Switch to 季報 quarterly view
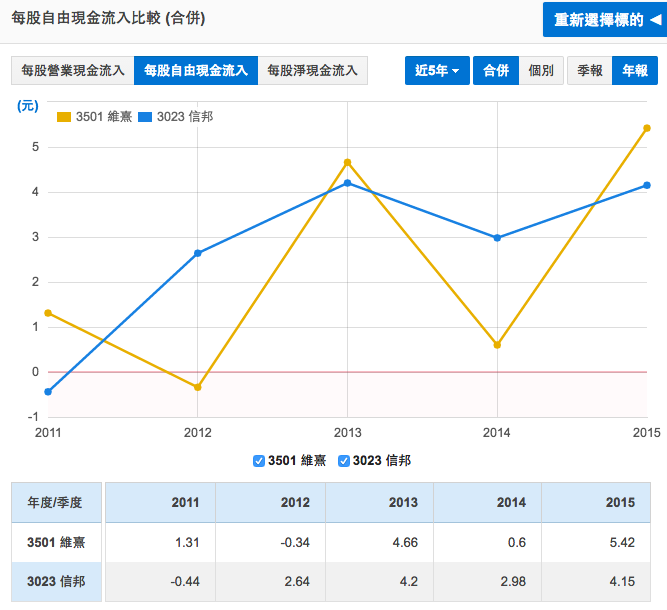This screenshot has width=667, height=610. click(x=589, y=71)
